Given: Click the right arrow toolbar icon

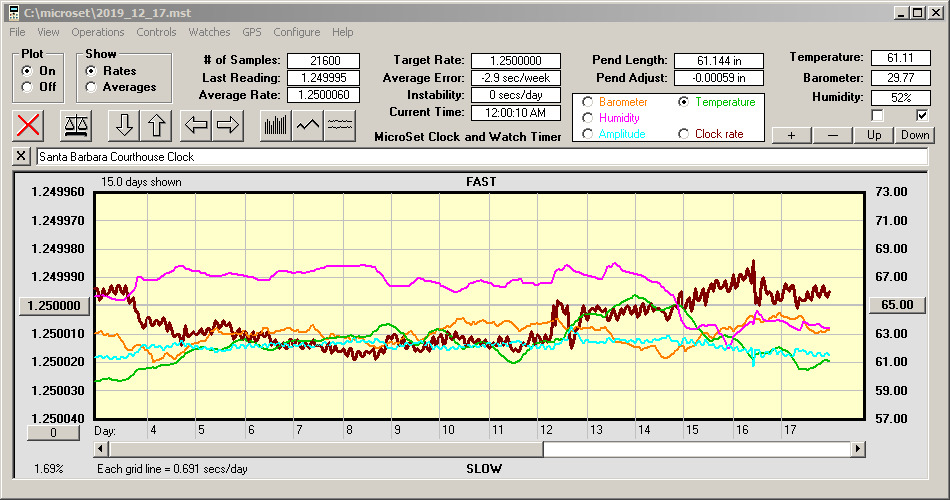Looking at the screenshot, I should pos(228,125).
